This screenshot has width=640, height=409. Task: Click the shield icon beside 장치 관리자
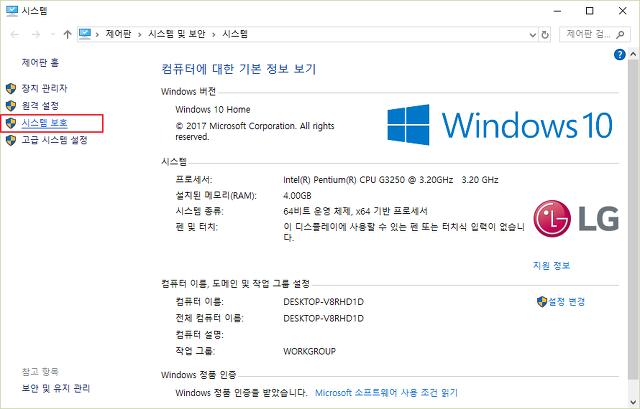click(11, 88)
